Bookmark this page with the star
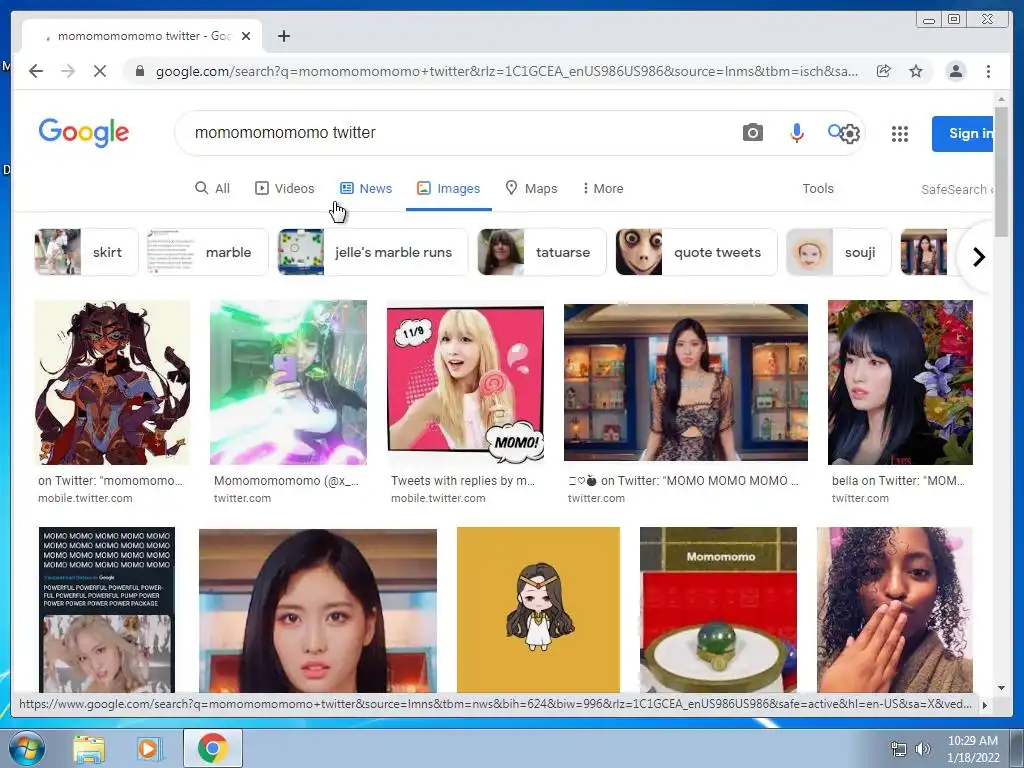This screenshot has height=768, width=1024. point(916,71)
